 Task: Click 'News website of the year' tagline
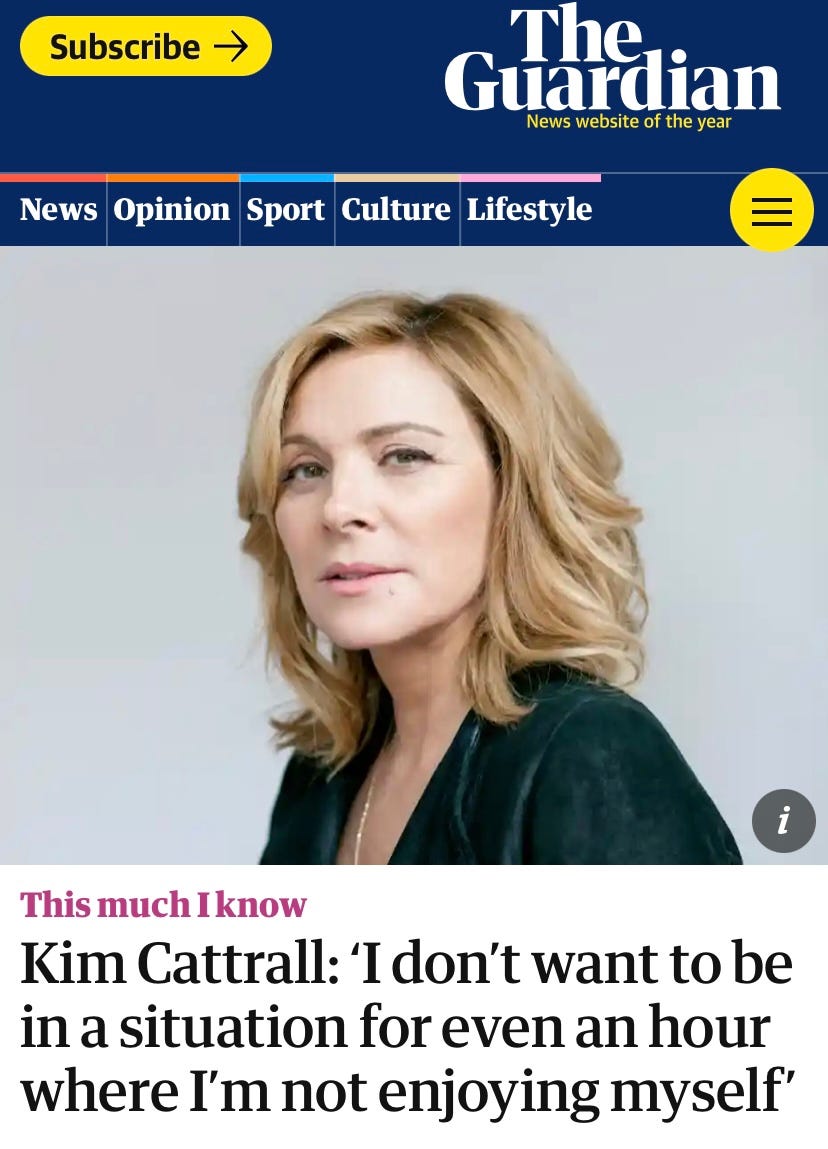[x=629, y=122]
